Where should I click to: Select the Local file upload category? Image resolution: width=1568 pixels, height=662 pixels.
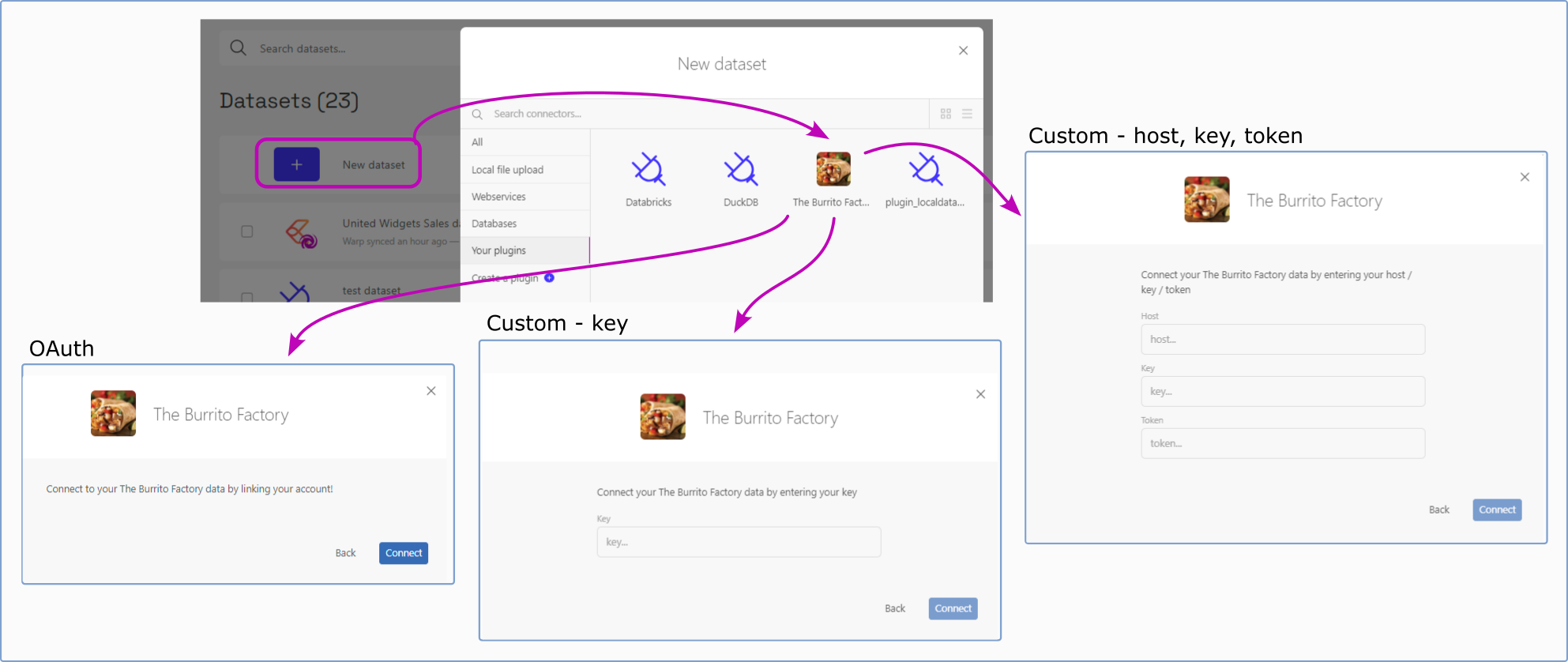[x=507, y=170]
